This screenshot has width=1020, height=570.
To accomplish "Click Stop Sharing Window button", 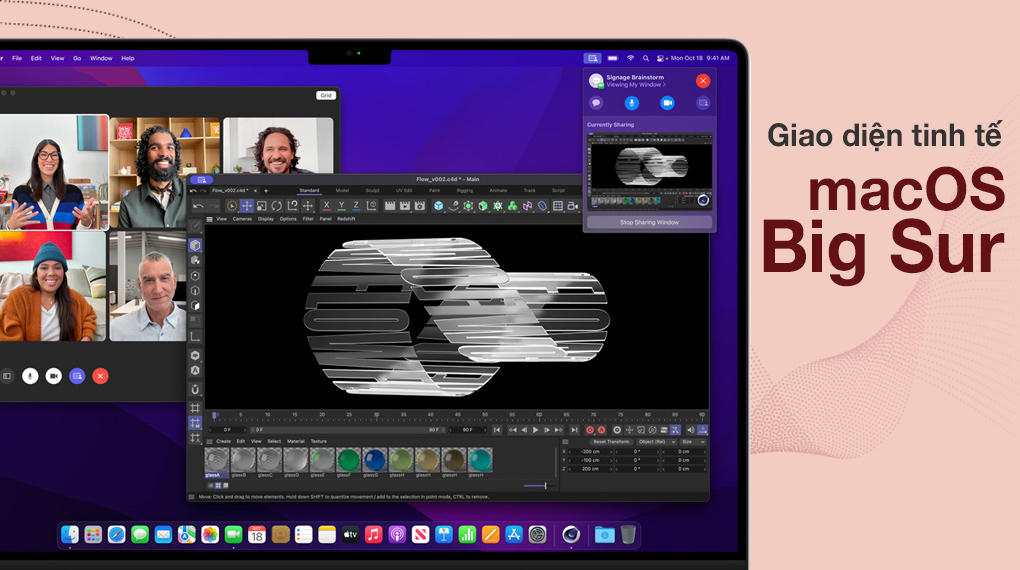I will coord(649,223).
